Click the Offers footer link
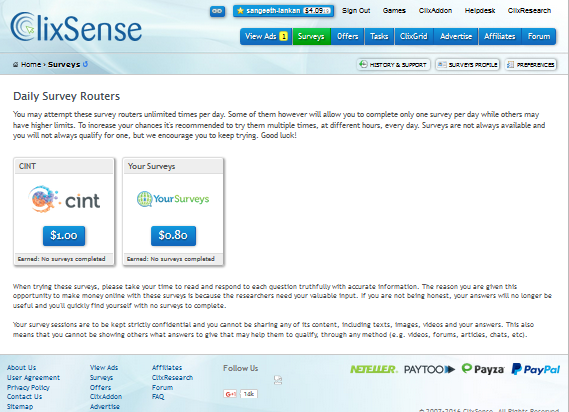The width and height of the screenshot is (569, 412). (100, 387)
